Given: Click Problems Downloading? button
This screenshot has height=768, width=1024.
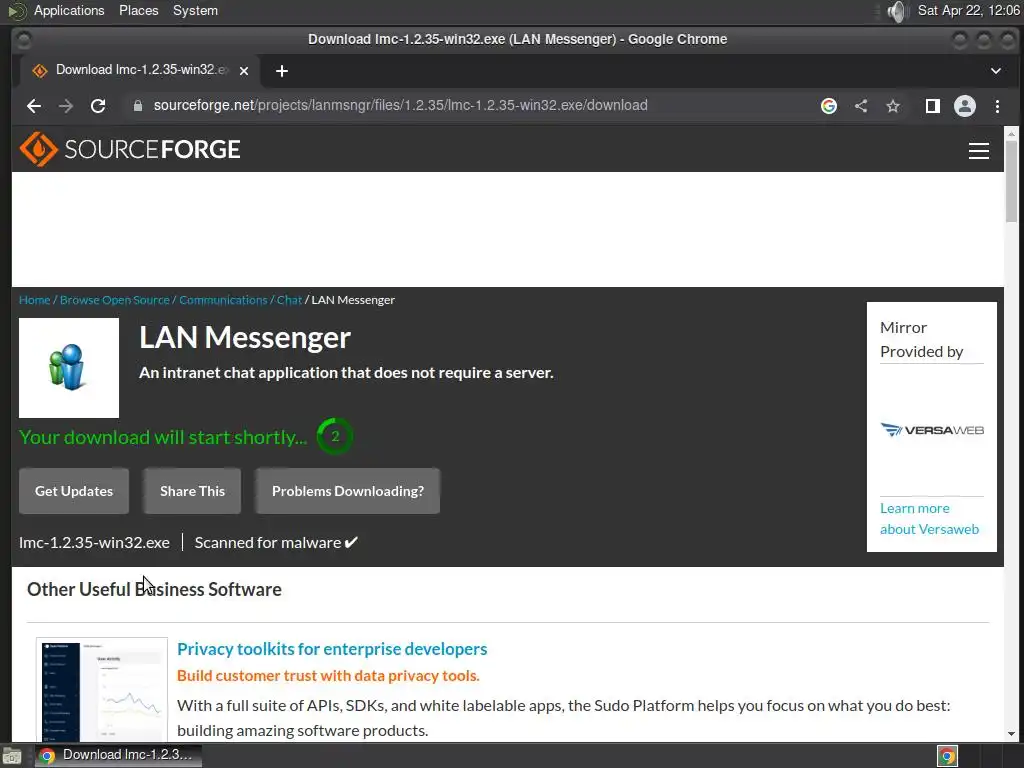Looking at the screenshot, I should coord(347,491).
